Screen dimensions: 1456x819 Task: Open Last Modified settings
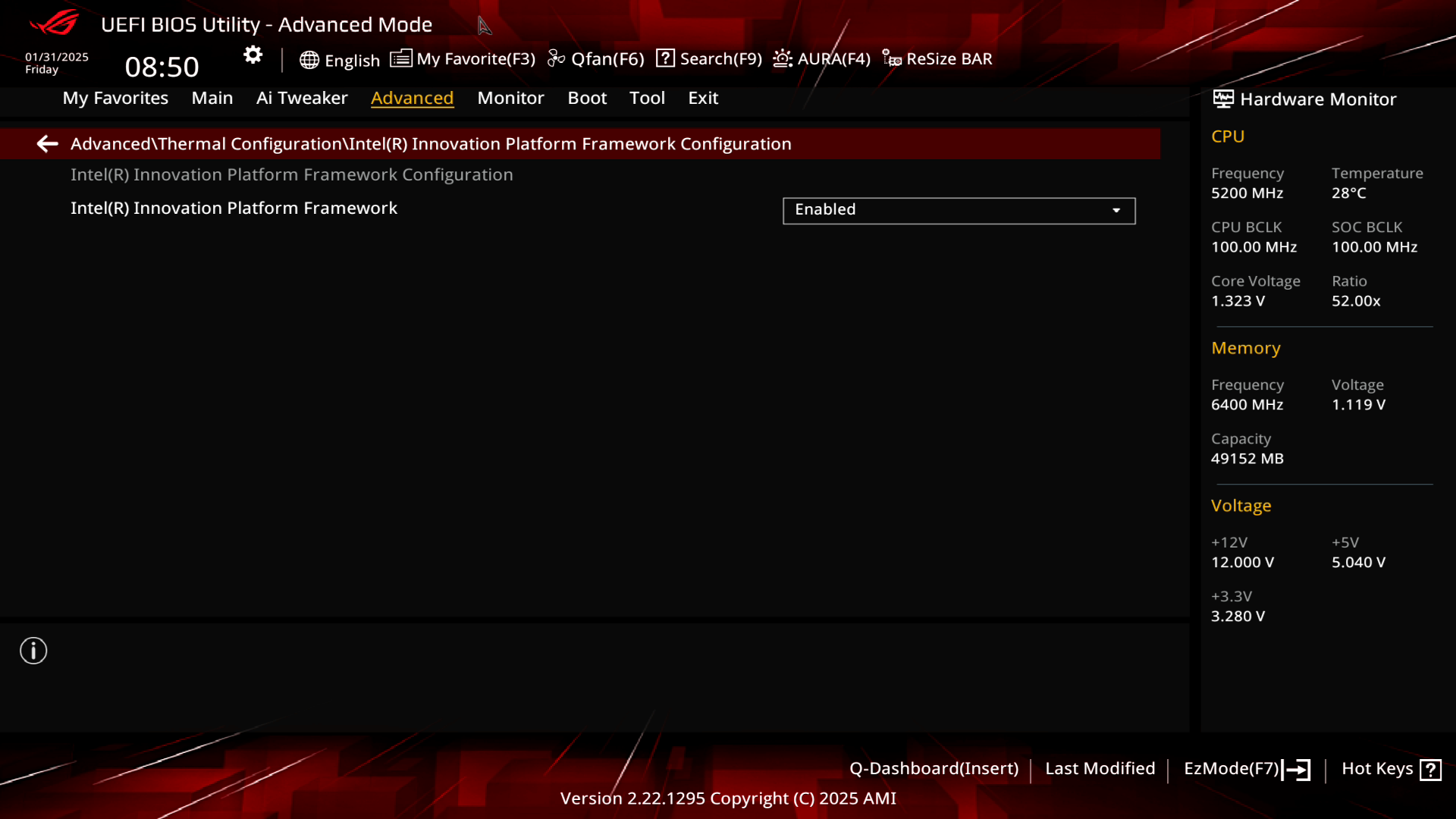point(1100,768)
